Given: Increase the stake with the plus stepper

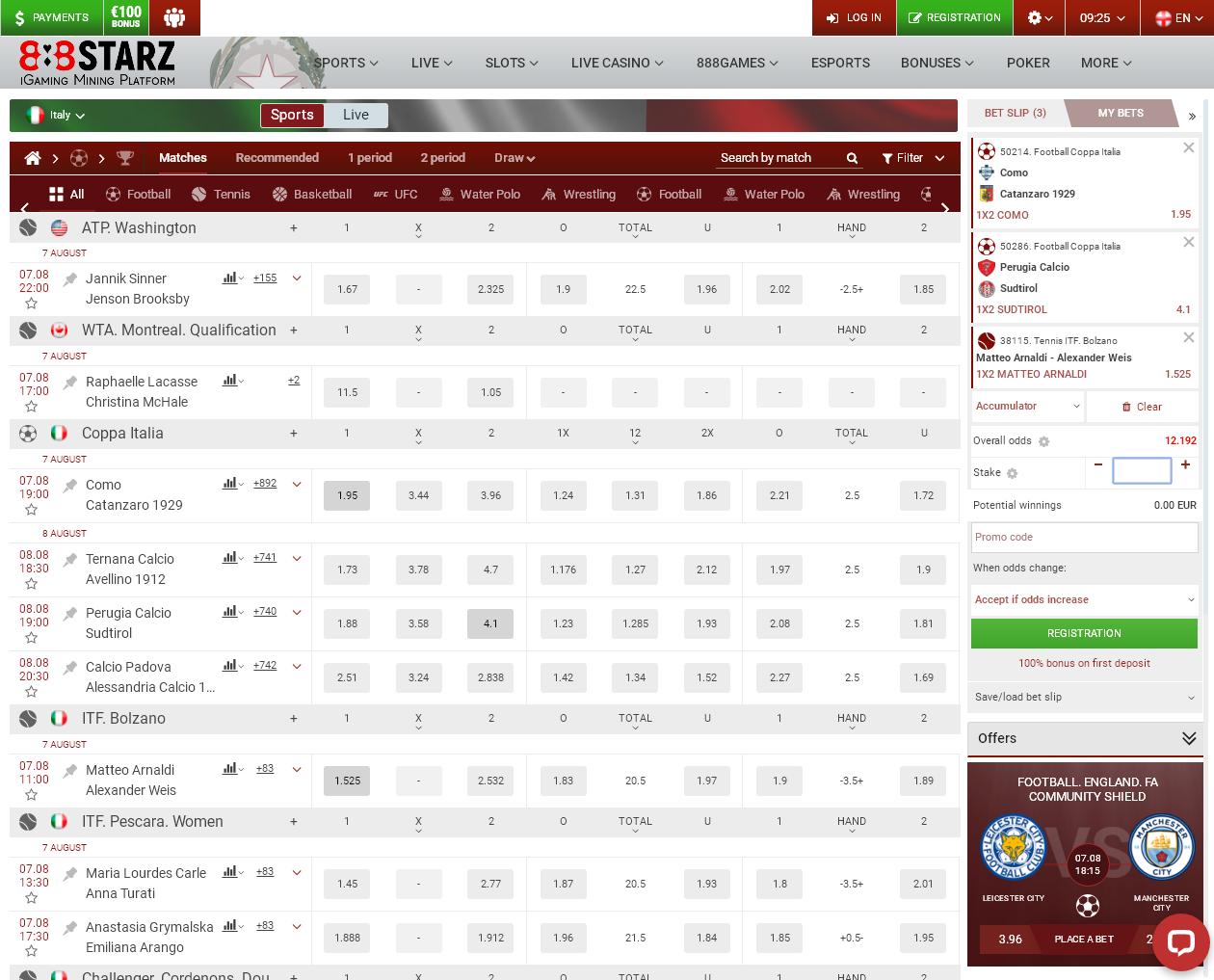Looking at the screenshot, I should coord(1185,465).
